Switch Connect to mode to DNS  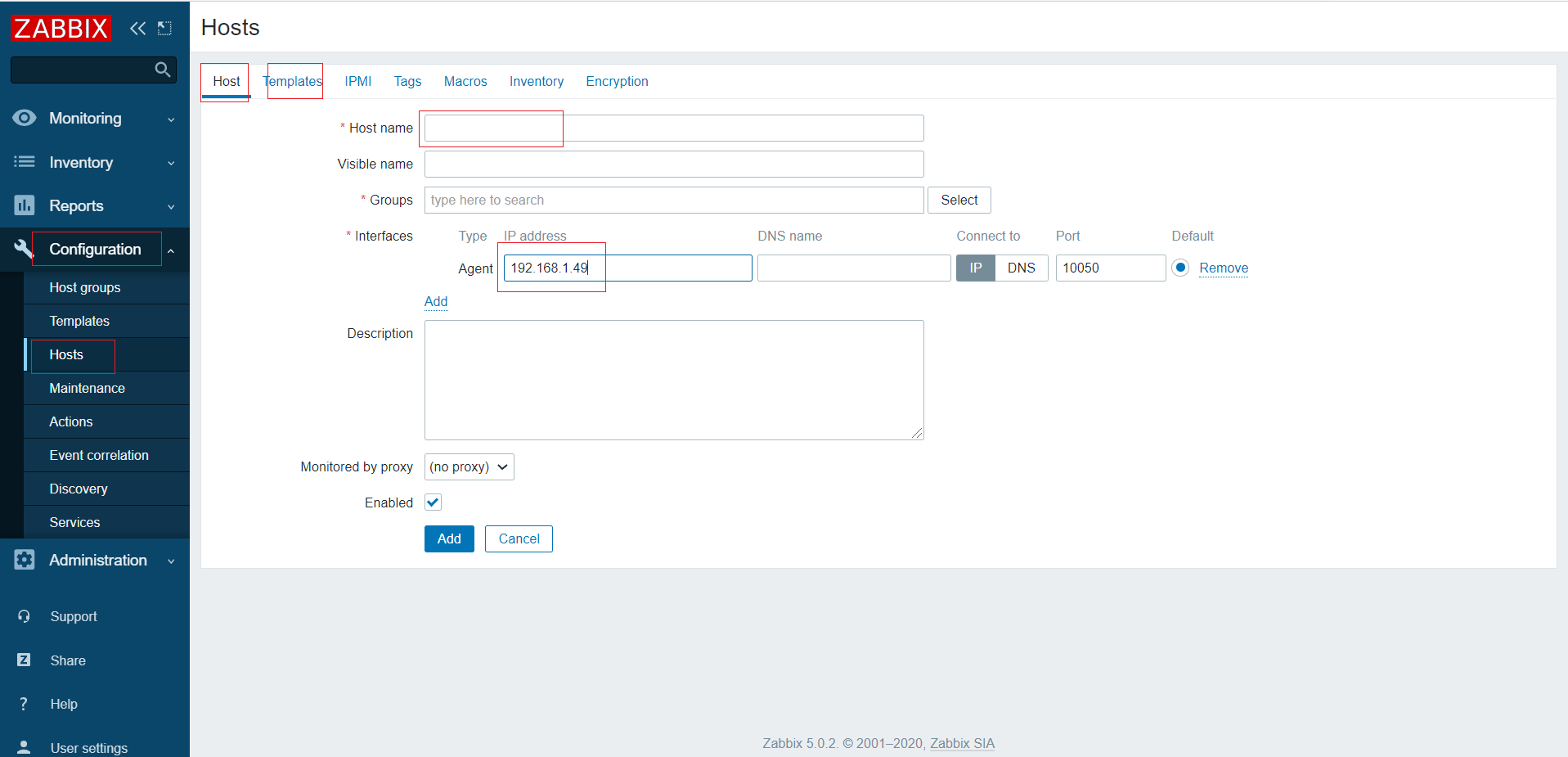[1021, 268]
